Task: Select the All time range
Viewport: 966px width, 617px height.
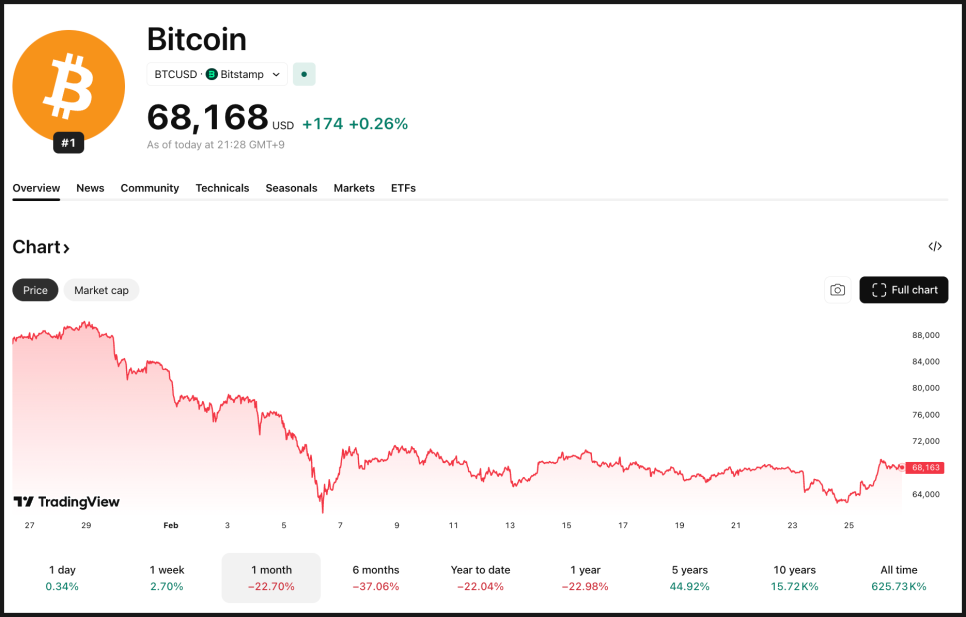Action: pyautogui.click(x=898, y=578)
